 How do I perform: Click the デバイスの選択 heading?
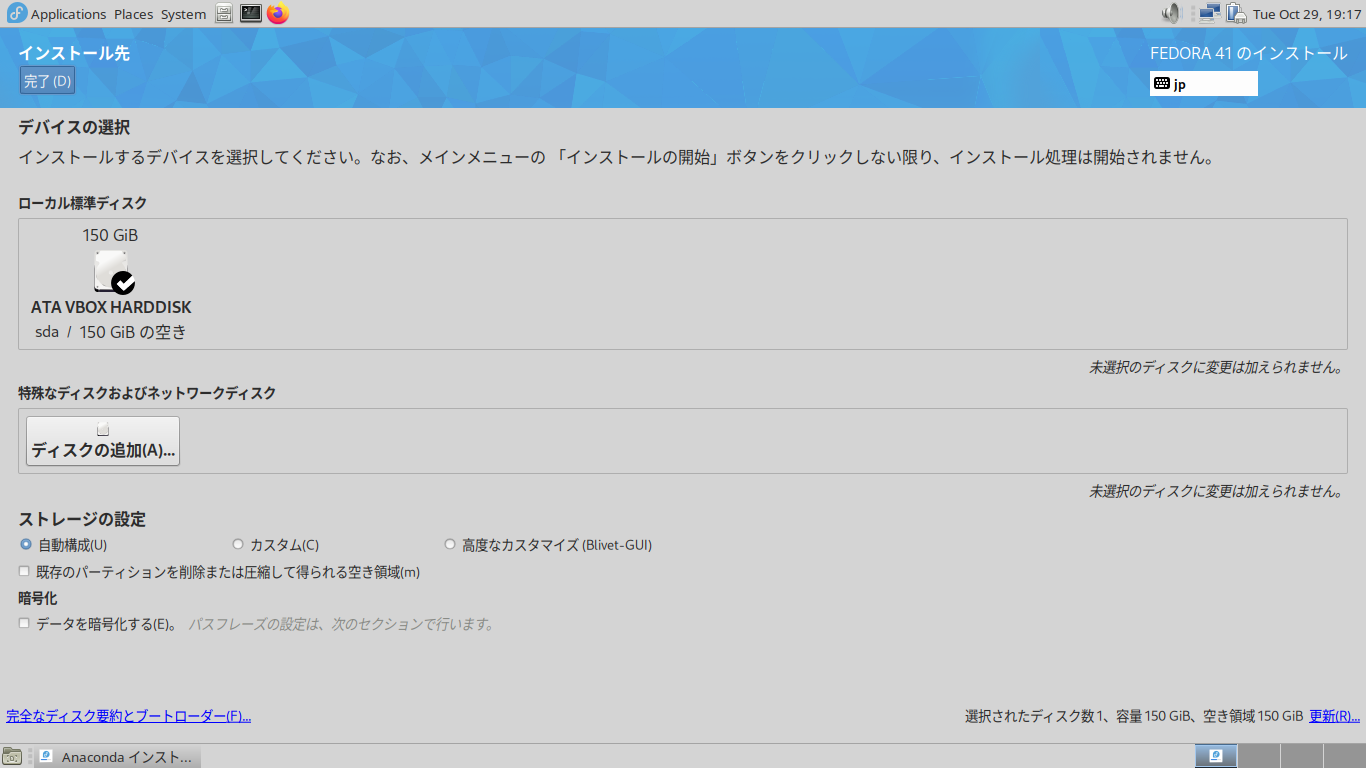(x=74, y=127)
